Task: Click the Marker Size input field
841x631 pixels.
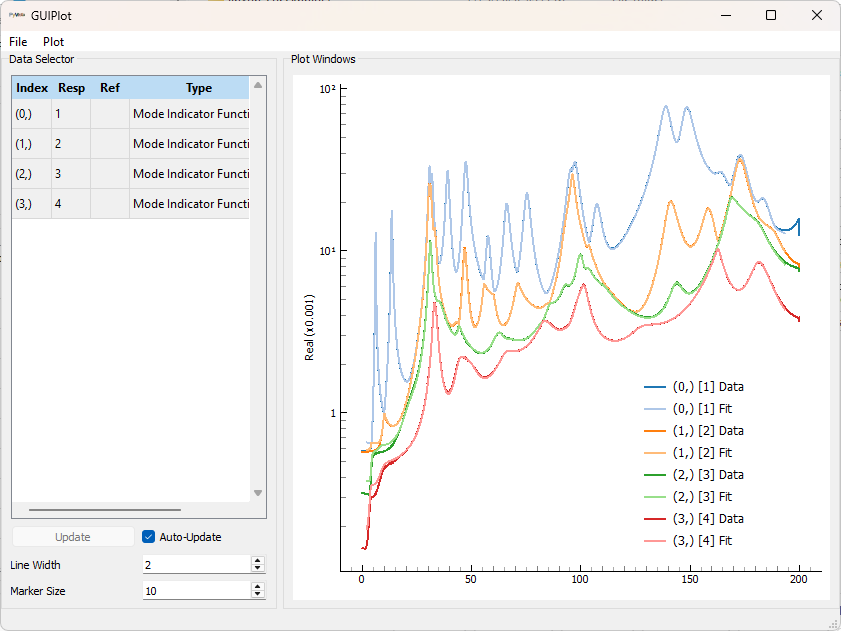Action: pyautogui.click(x=195, y=591)
